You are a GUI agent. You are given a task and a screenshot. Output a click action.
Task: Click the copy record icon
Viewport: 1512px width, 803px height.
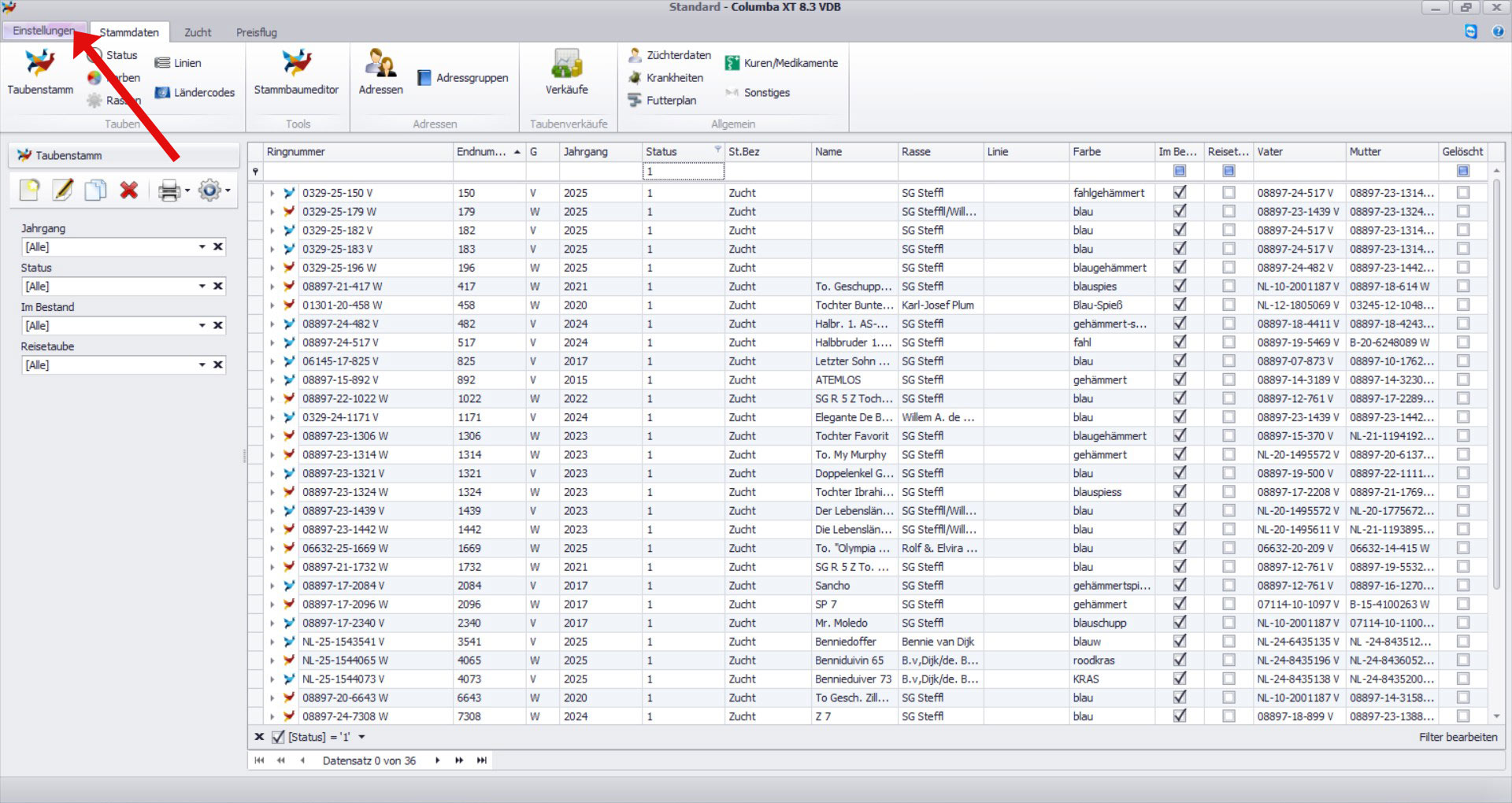[96, 191]
